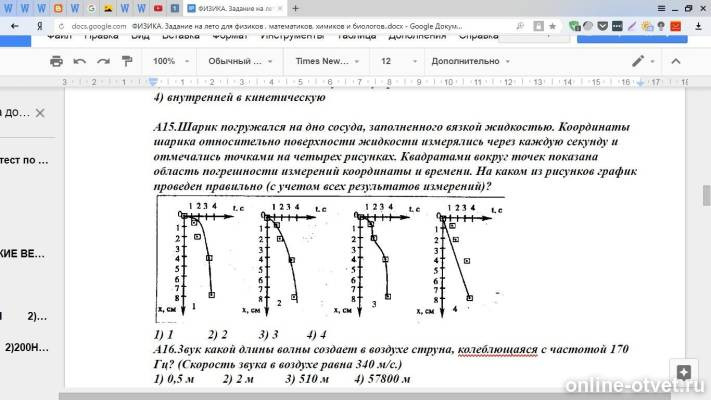The height and width of the screenshot is (400, 711).
Task: Click answer option '3) 3' under the graphs
Action: click(x=268, y=335)
